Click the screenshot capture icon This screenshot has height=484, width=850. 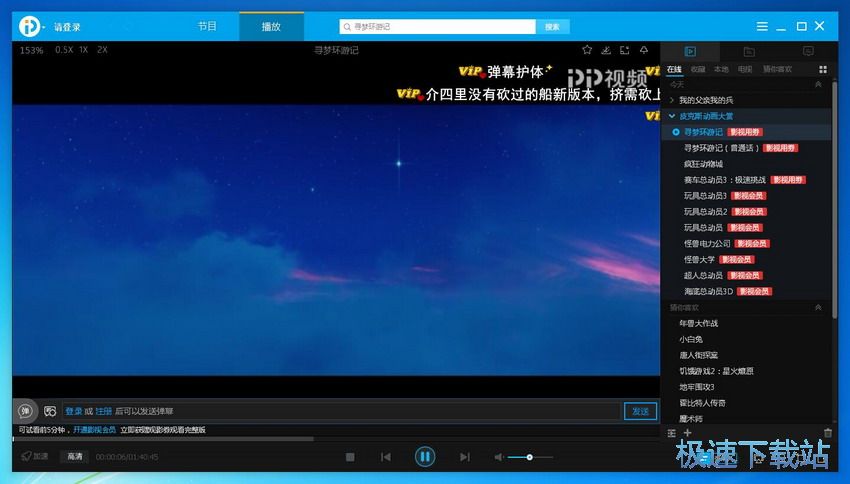(624, 50)
